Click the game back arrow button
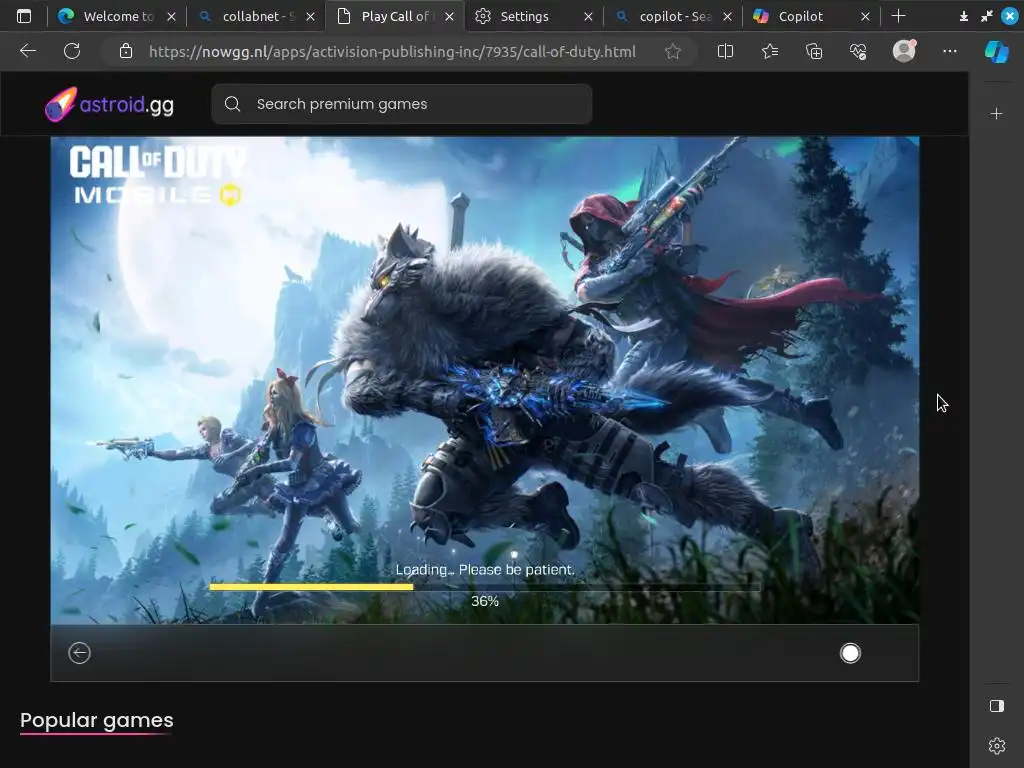 click(x=80, y=652)
